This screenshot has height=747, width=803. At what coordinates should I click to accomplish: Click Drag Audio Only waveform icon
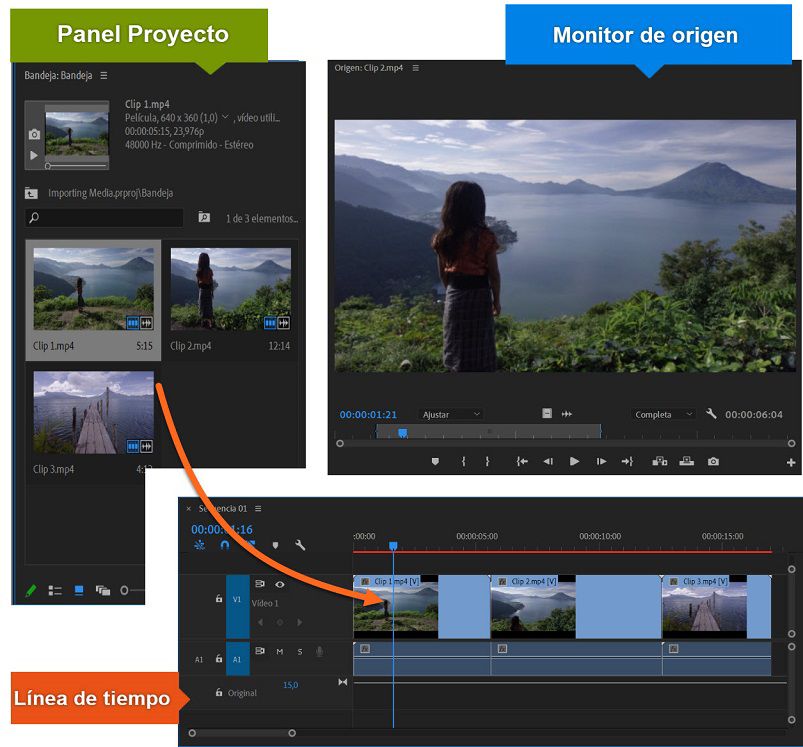[x=566, y=414]
